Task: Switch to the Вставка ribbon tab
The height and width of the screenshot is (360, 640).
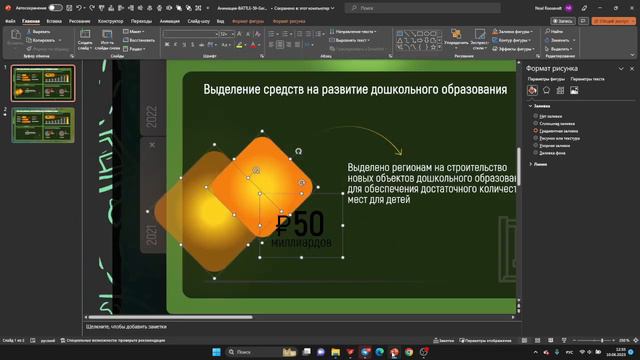Action: pos(54,21)
